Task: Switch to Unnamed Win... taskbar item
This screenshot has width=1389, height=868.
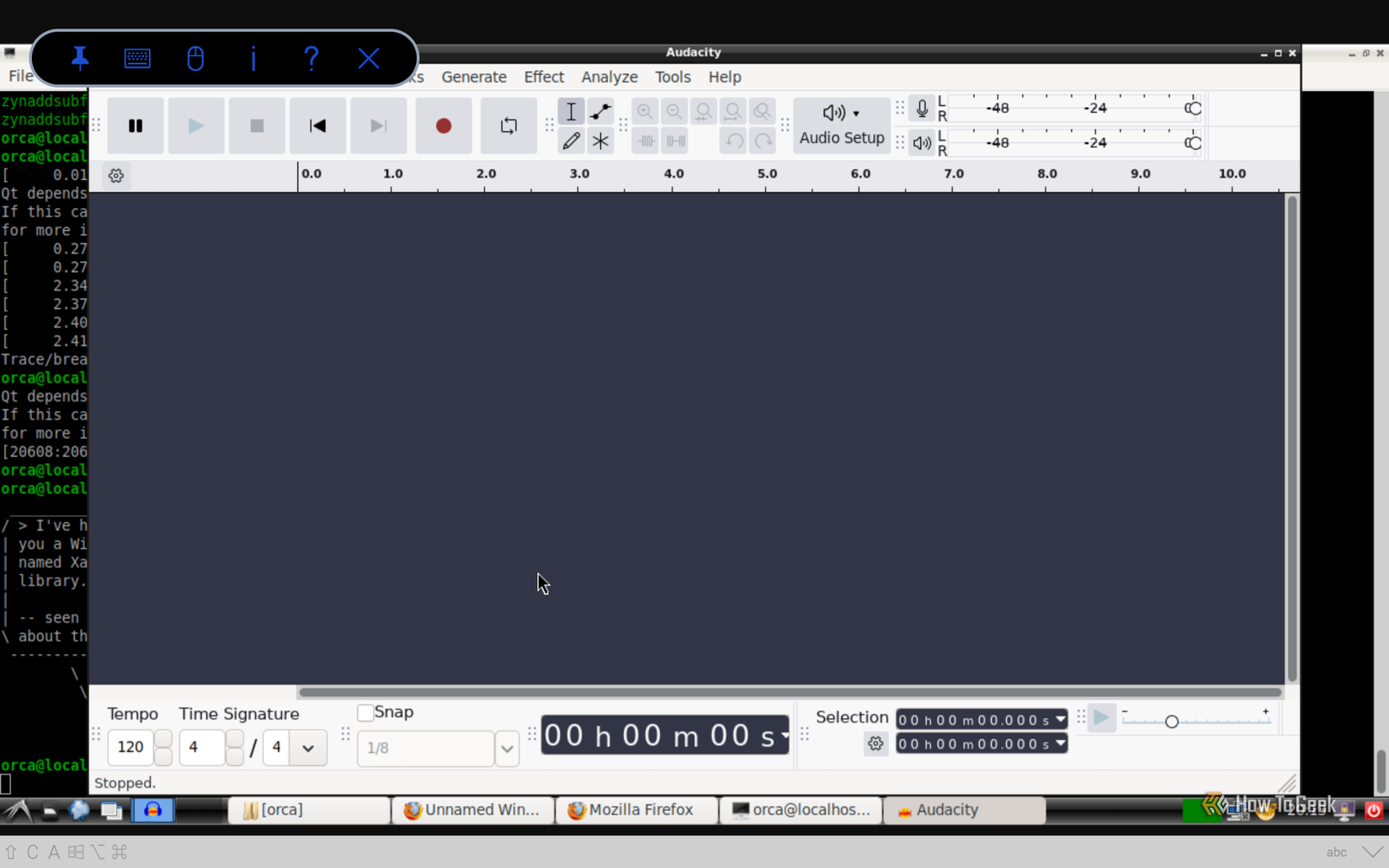Action: tap(472, 810)
